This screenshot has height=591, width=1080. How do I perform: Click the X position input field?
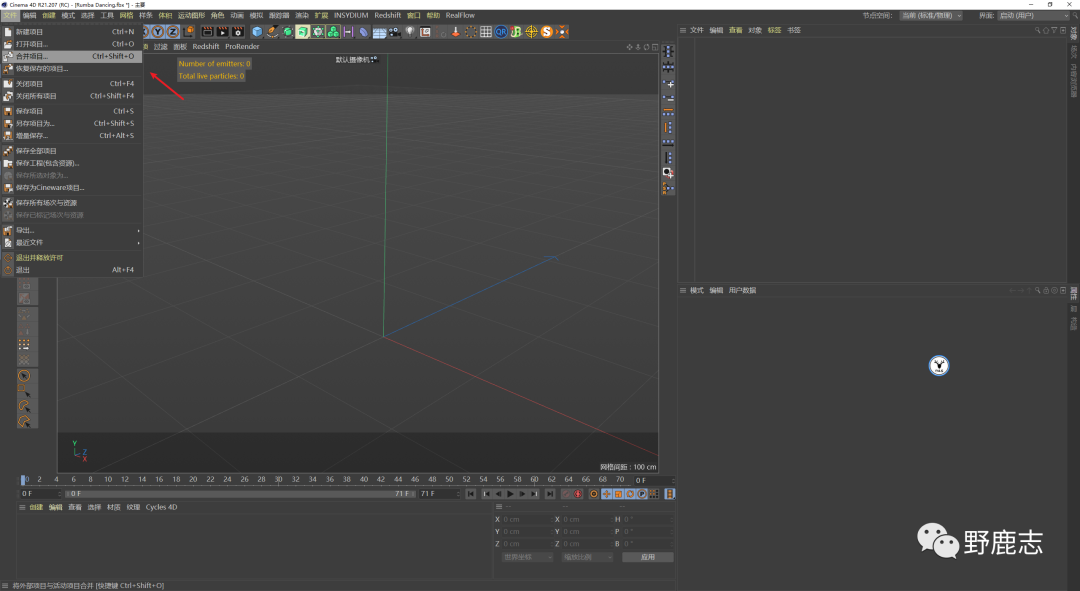523,519
